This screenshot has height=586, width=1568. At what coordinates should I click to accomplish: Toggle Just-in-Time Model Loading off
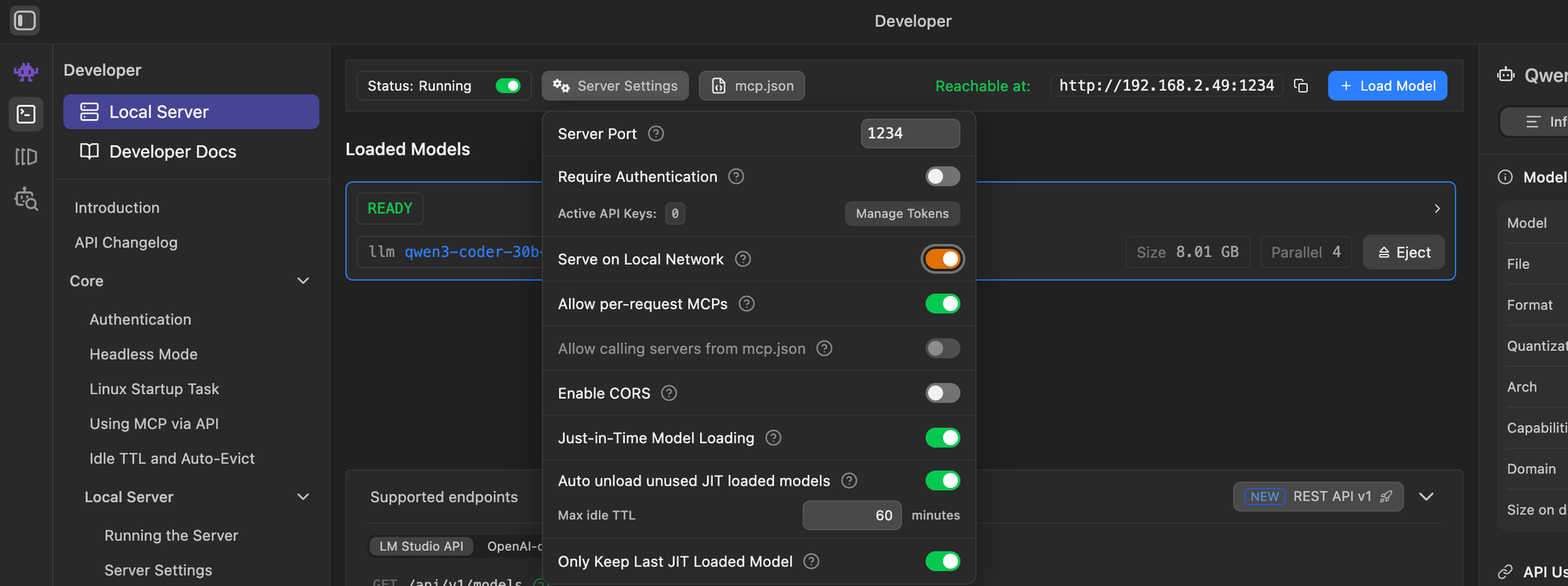tap(942, 438)
